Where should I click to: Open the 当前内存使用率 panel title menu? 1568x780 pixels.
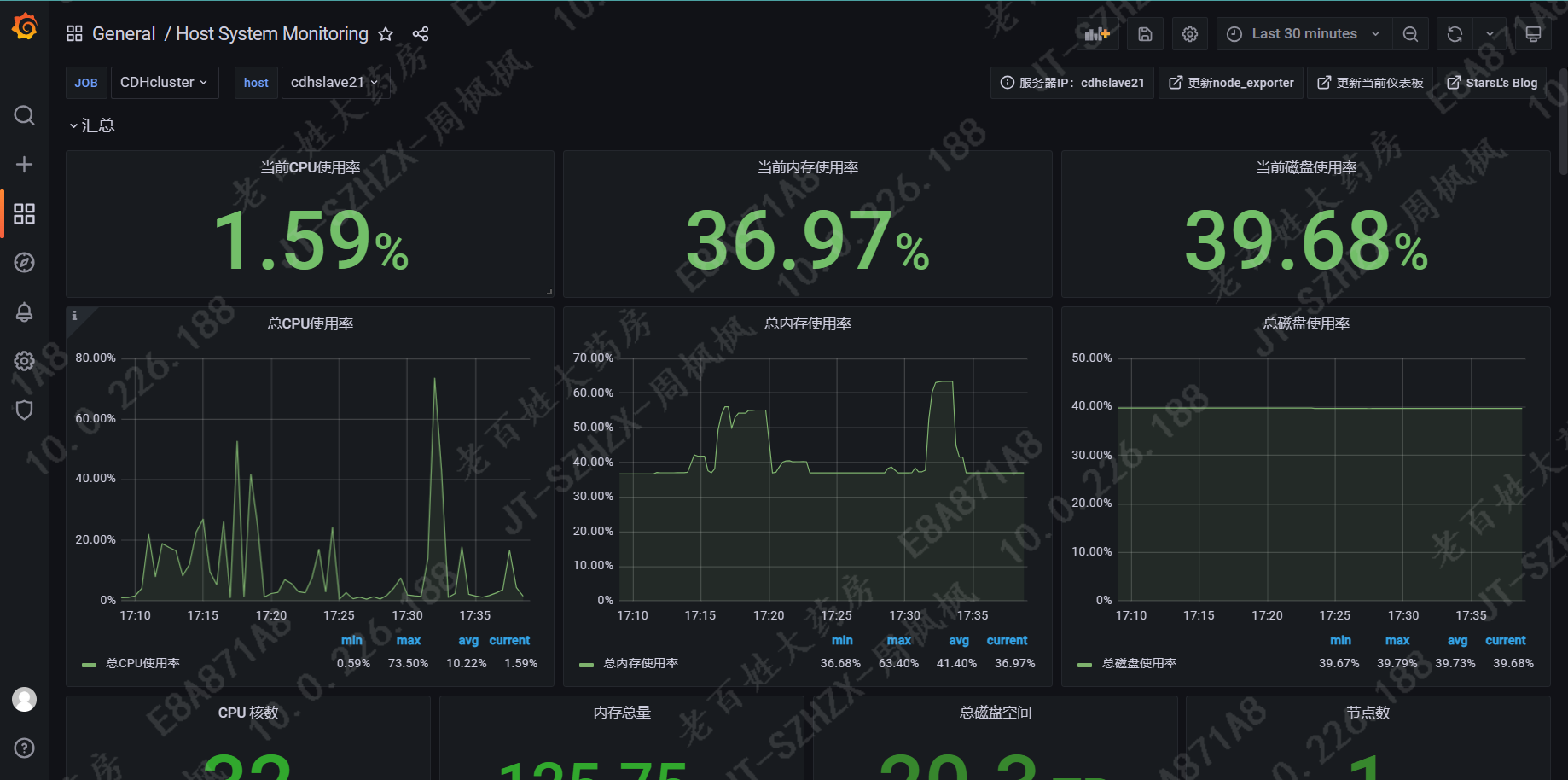click(808, 167)
